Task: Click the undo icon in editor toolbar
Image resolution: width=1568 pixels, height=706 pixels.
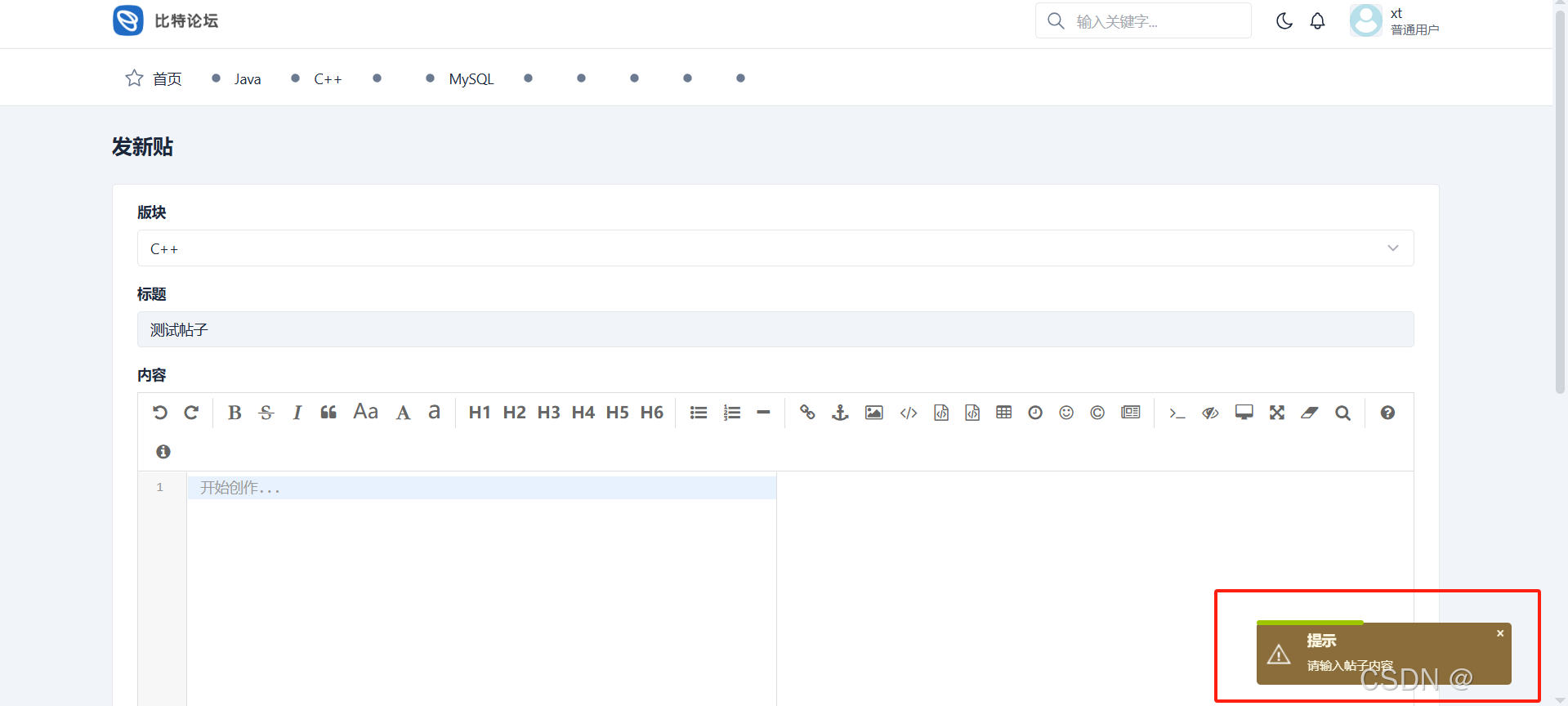Action: click(x=160, y=413)
